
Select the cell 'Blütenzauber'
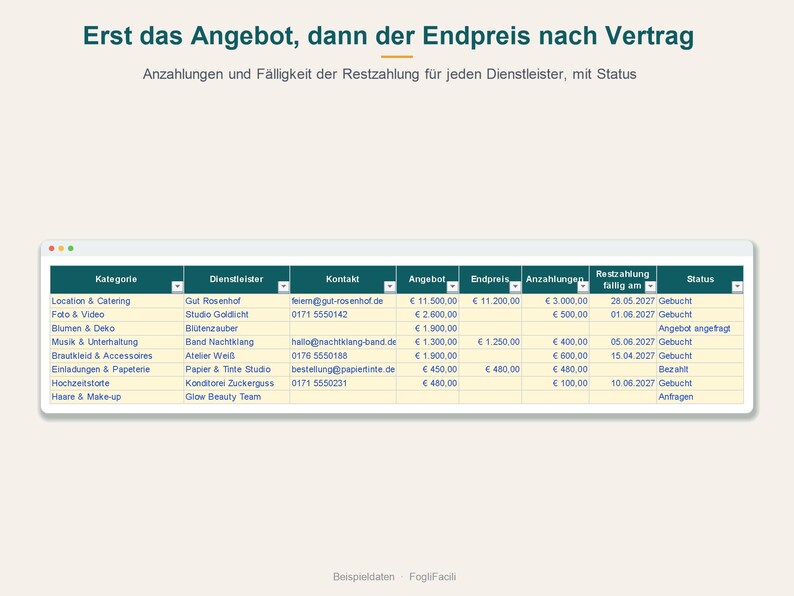click(237, 328)
